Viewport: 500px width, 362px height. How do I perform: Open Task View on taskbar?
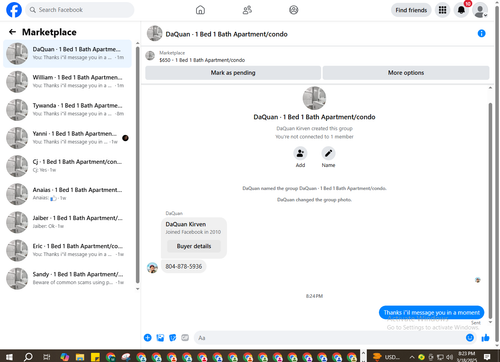(x=47, y=357)
